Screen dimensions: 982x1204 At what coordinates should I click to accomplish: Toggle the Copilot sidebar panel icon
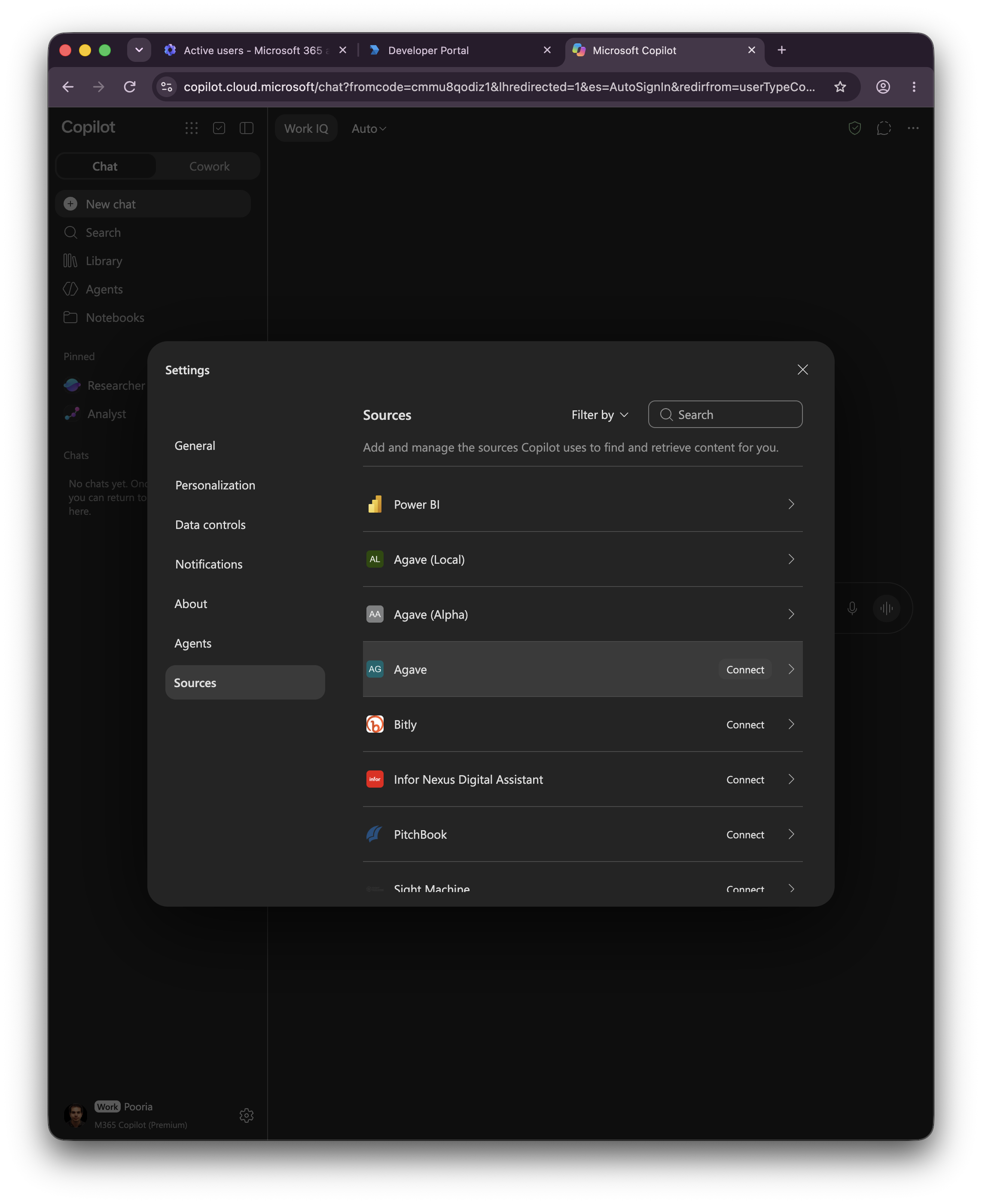point(247,128)
